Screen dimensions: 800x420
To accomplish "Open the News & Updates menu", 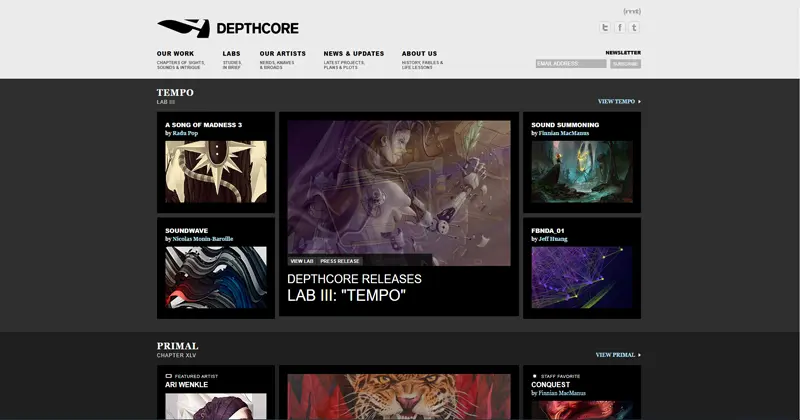I will click(x=354, y=54).
